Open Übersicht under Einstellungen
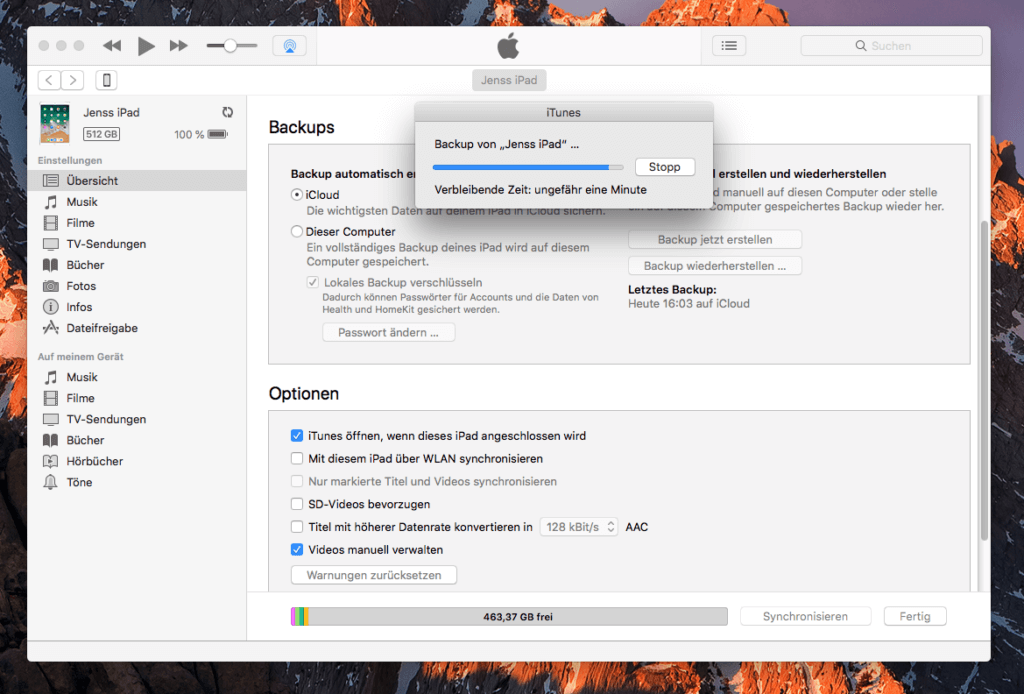The image size is (1024, 694). (x=137, y=181)
